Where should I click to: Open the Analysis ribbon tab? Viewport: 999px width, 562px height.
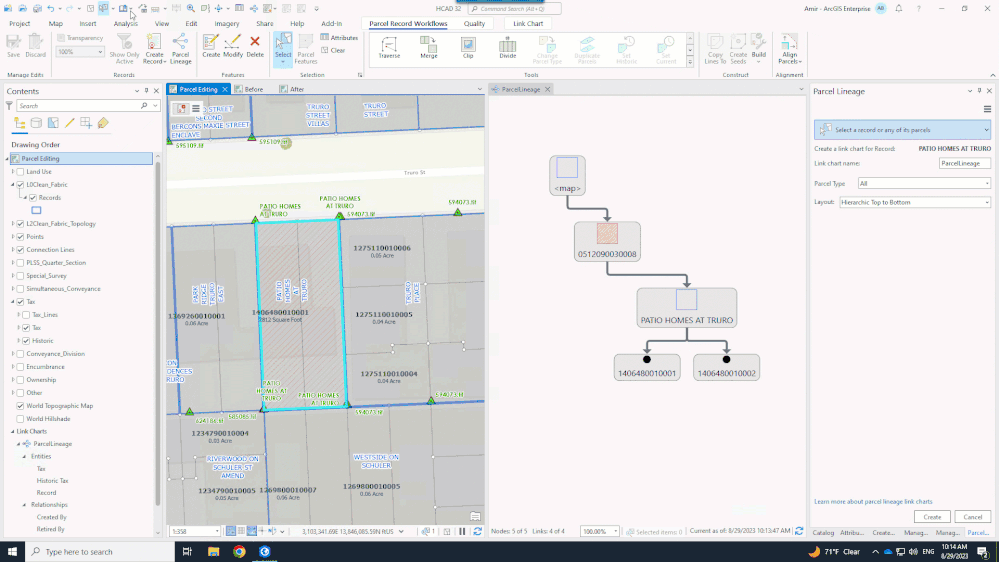(126, 24)
